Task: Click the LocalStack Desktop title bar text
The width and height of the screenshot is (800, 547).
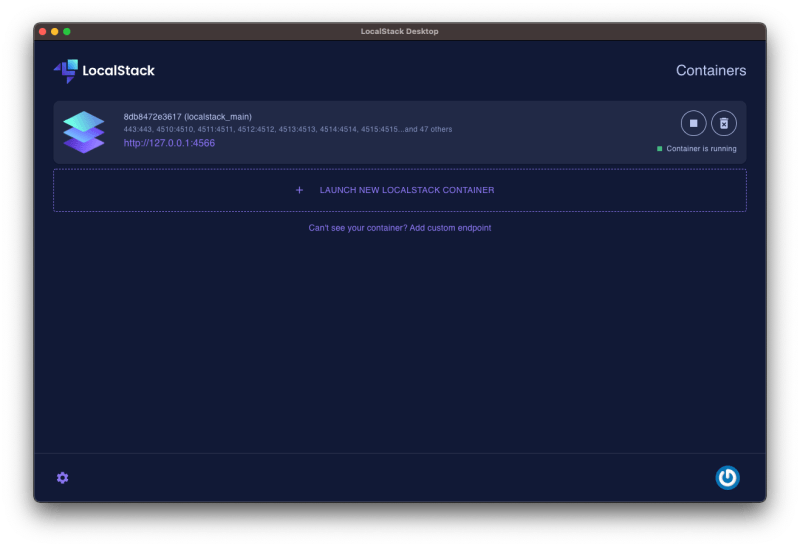Action: tap(399, 32)
